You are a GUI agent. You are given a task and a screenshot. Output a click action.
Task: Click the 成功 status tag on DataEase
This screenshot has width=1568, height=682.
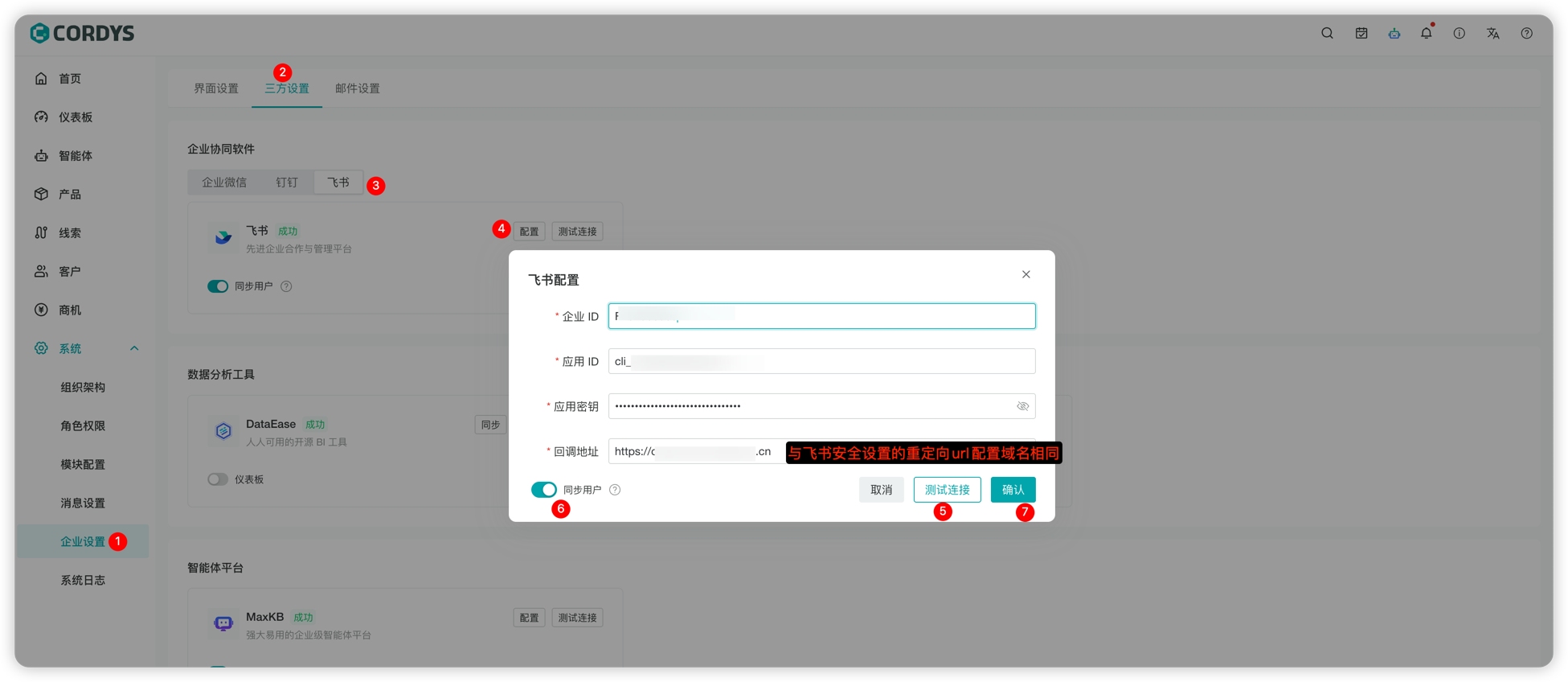click(x=315, y=424)
